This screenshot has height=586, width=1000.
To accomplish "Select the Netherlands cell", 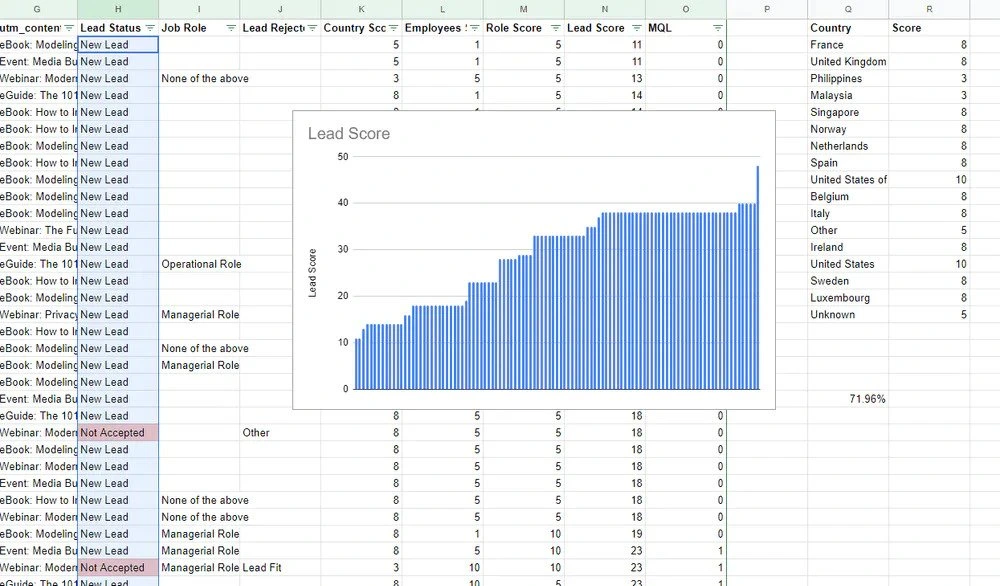I will point(848,146).
